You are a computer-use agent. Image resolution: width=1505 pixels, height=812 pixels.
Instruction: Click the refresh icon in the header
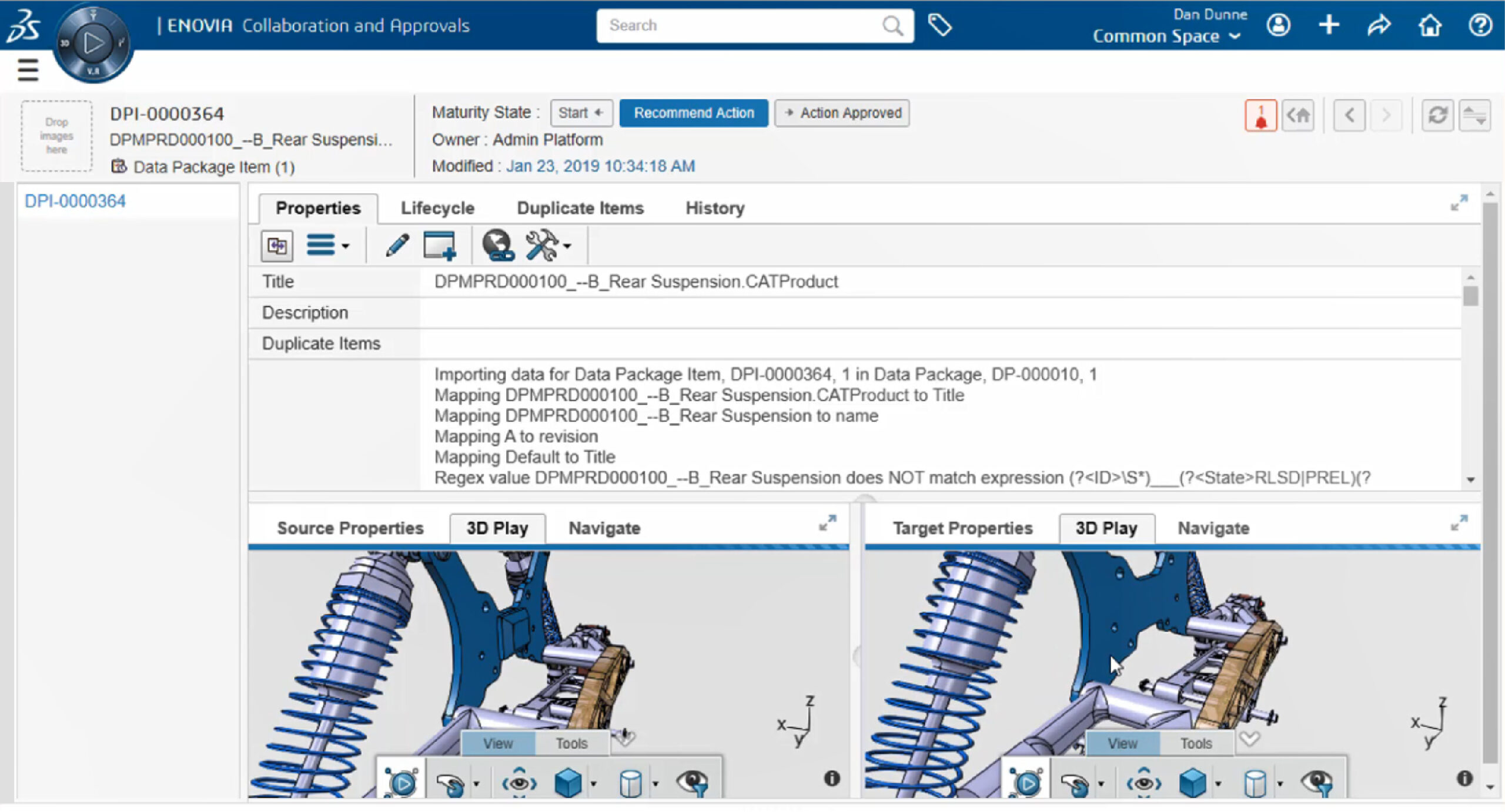1437,115
